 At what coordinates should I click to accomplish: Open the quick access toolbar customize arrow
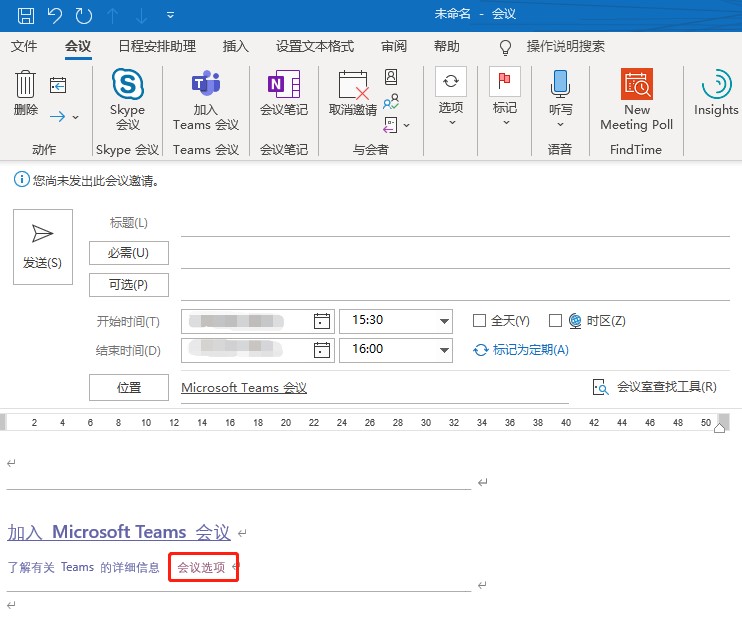(170, 15)
